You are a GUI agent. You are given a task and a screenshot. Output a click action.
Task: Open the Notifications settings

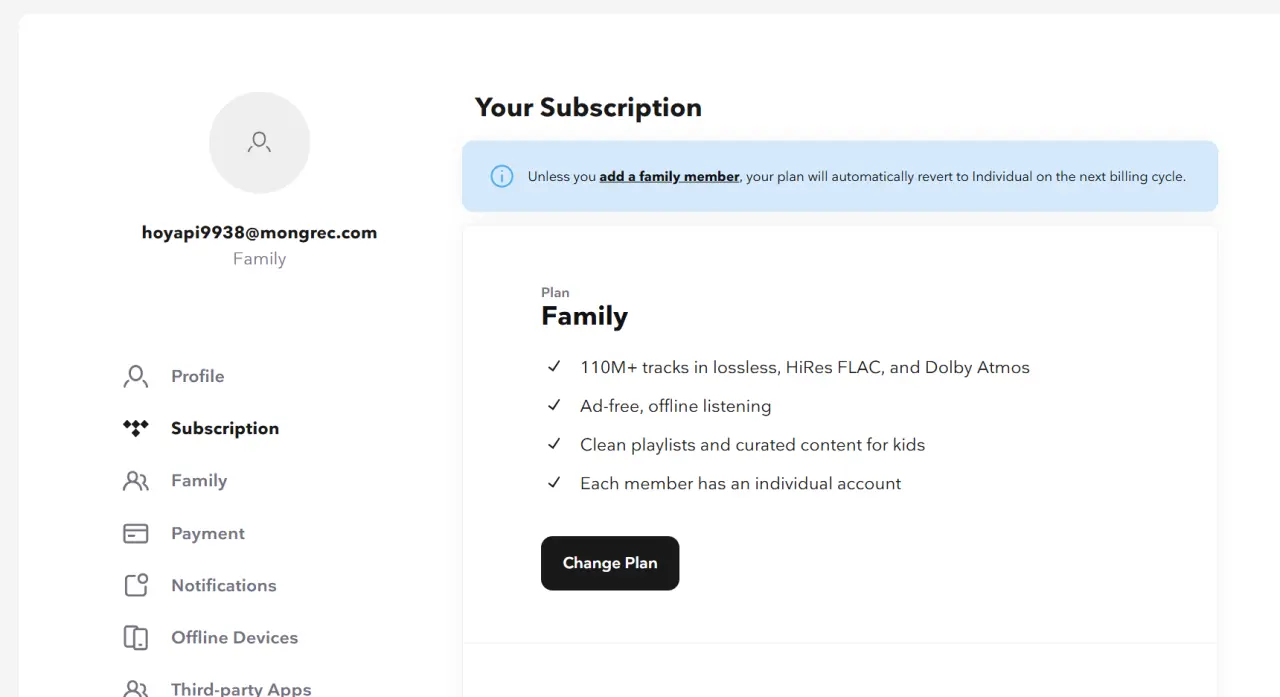(224, 585)
